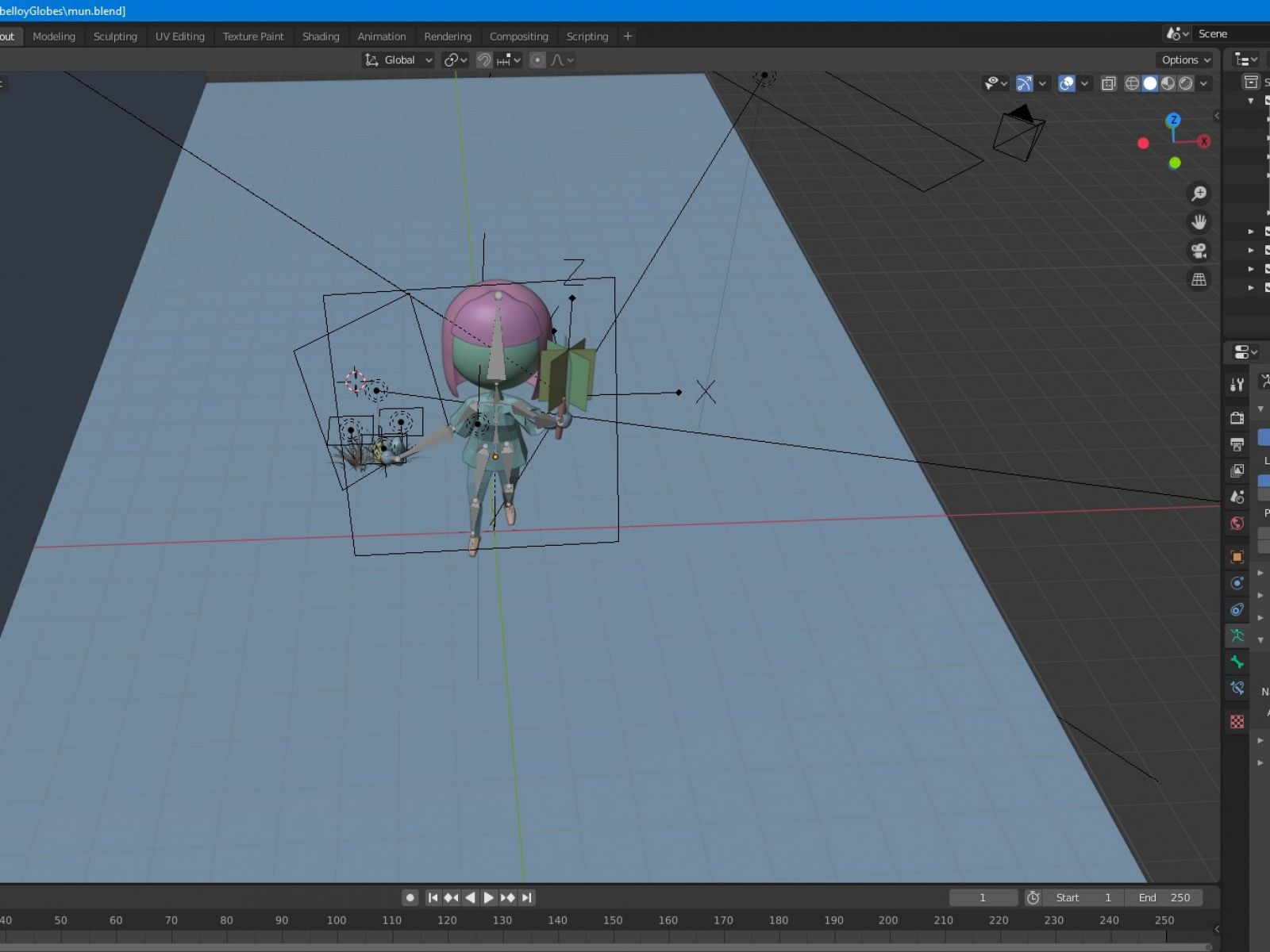Switch to the Compositing workspace tab
The image size is (1270, 952).
(x=519, y=36)
